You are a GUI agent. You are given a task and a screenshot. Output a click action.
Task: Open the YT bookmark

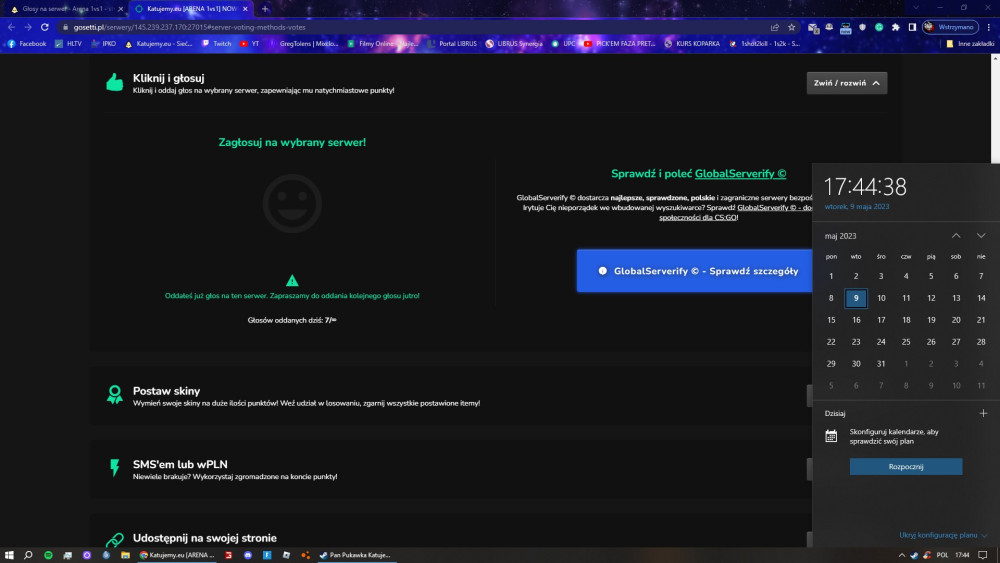pos(250,44)
